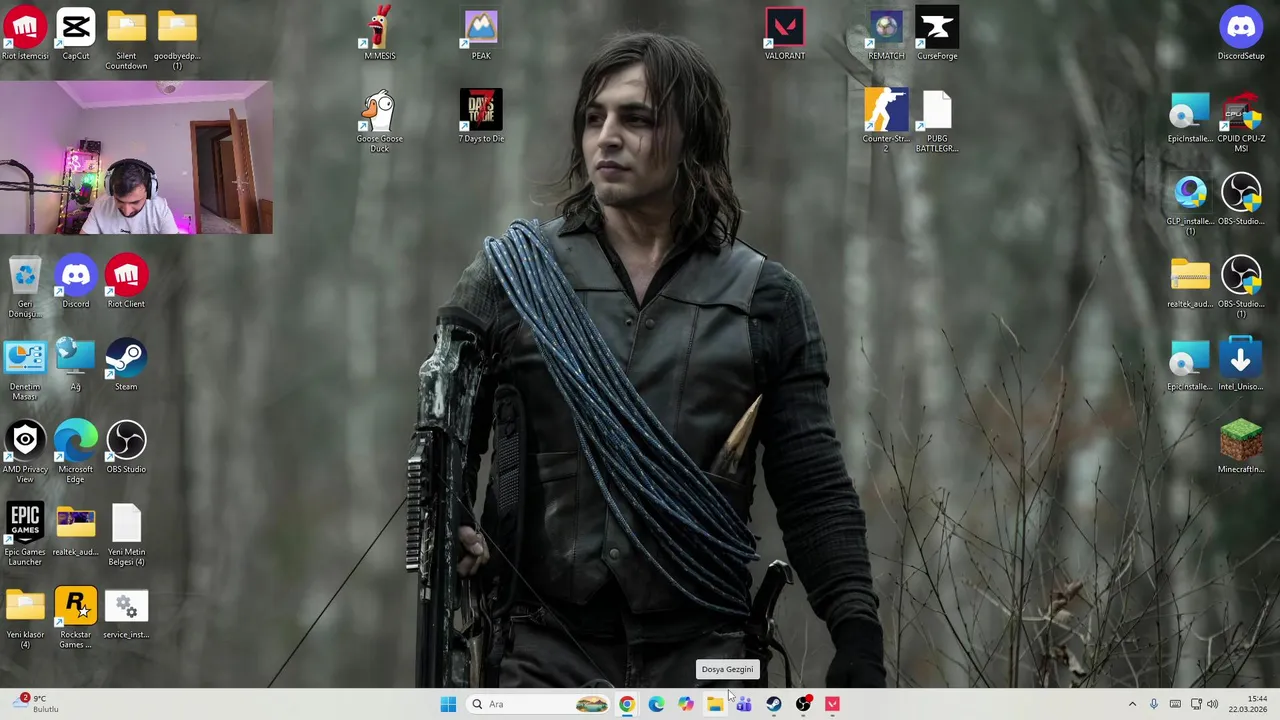Open Microsoft Edge from the taskbar
This screenshot has width=1280, height=720.
point(656,704)
